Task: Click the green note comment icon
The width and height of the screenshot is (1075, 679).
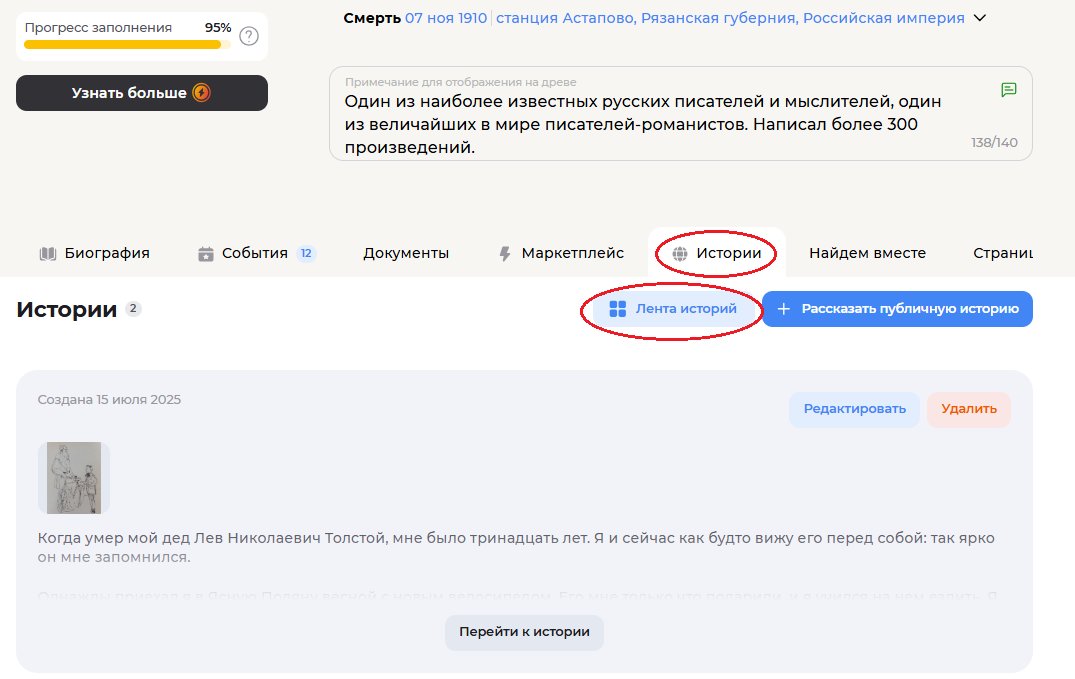Action: tap(1009, 90)
